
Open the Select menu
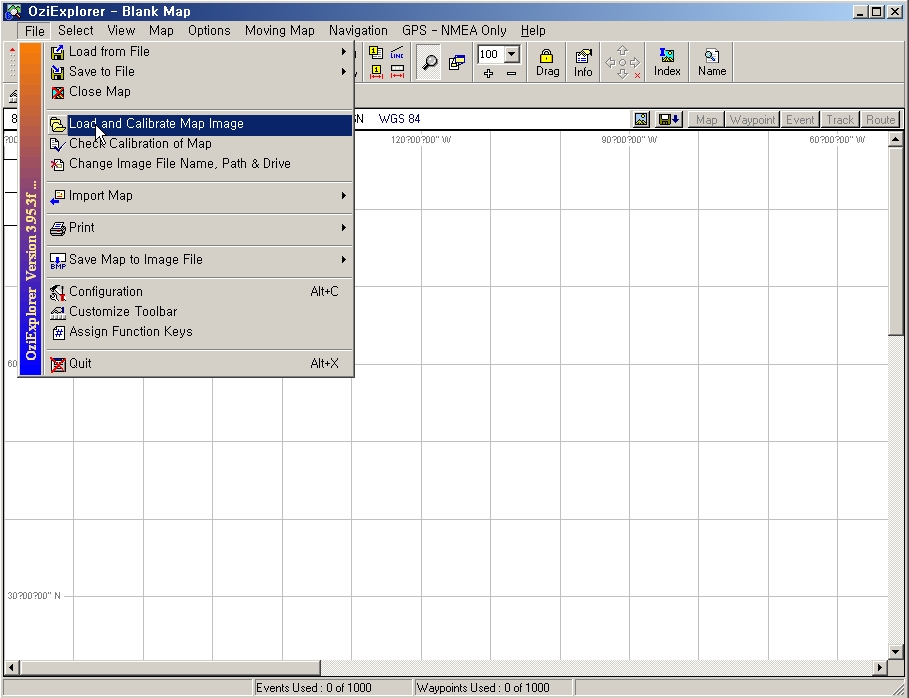point(75,31)
